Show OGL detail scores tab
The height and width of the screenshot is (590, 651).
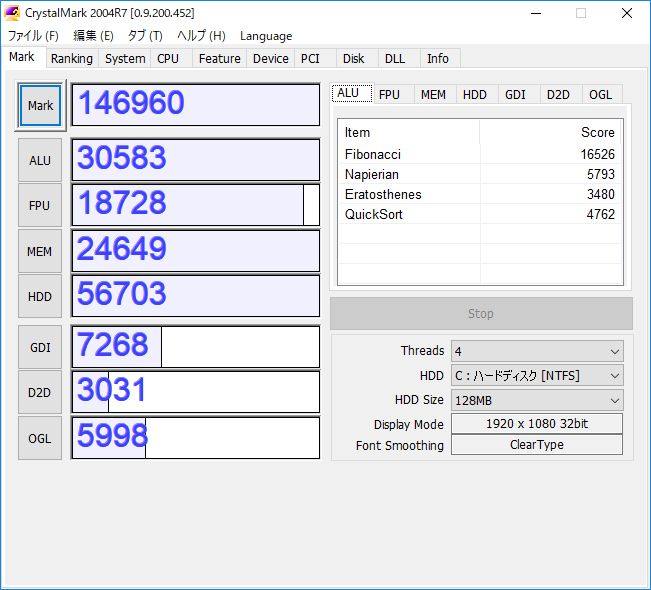601,95
